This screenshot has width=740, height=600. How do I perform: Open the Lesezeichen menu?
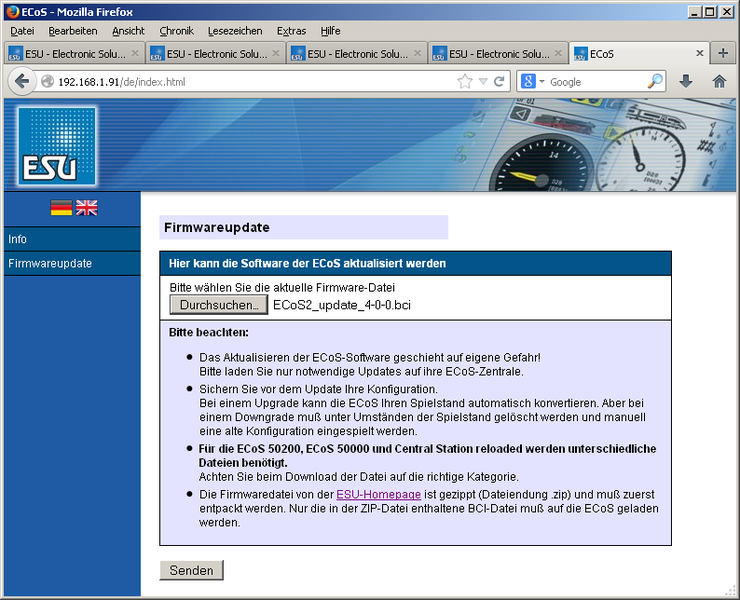pos(235,31)
